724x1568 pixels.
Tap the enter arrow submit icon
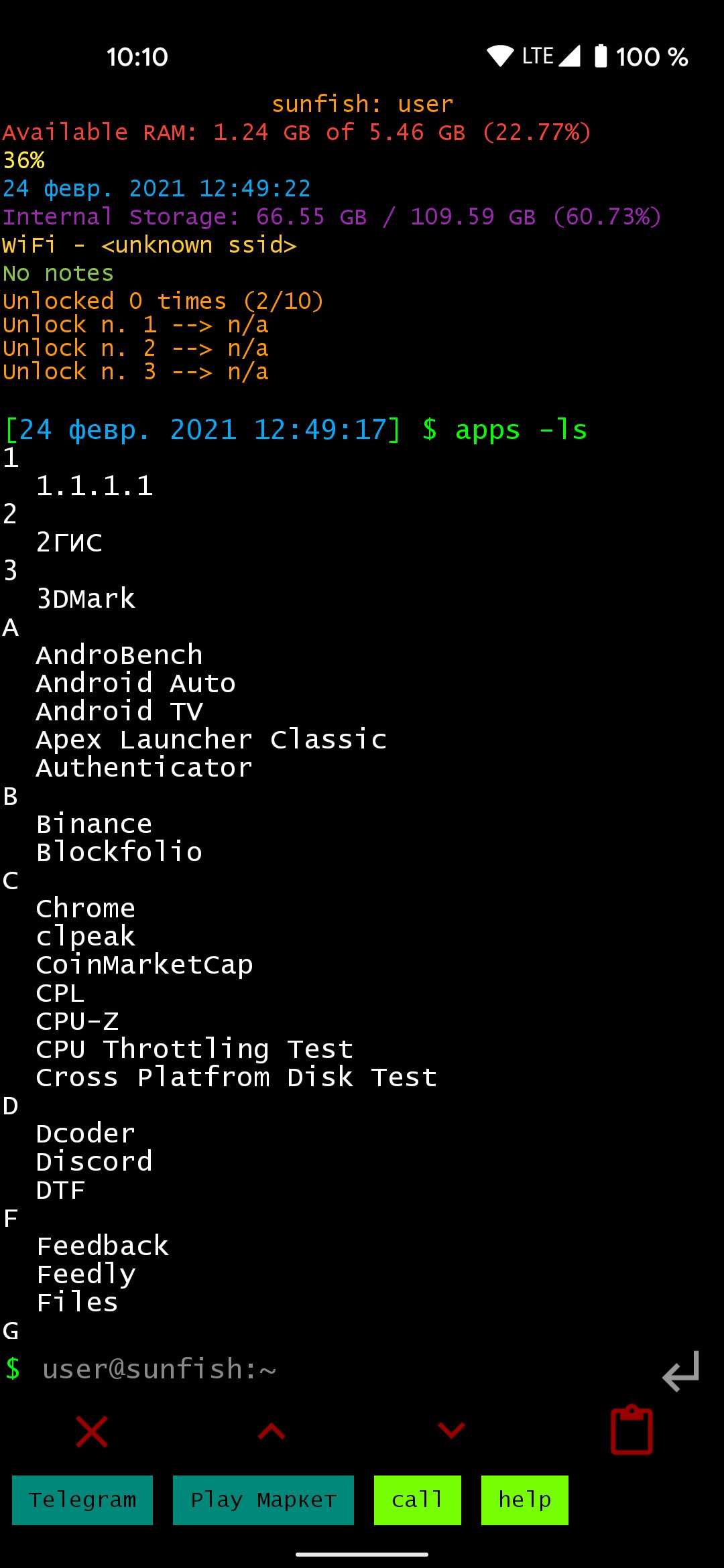point(681,1371)
